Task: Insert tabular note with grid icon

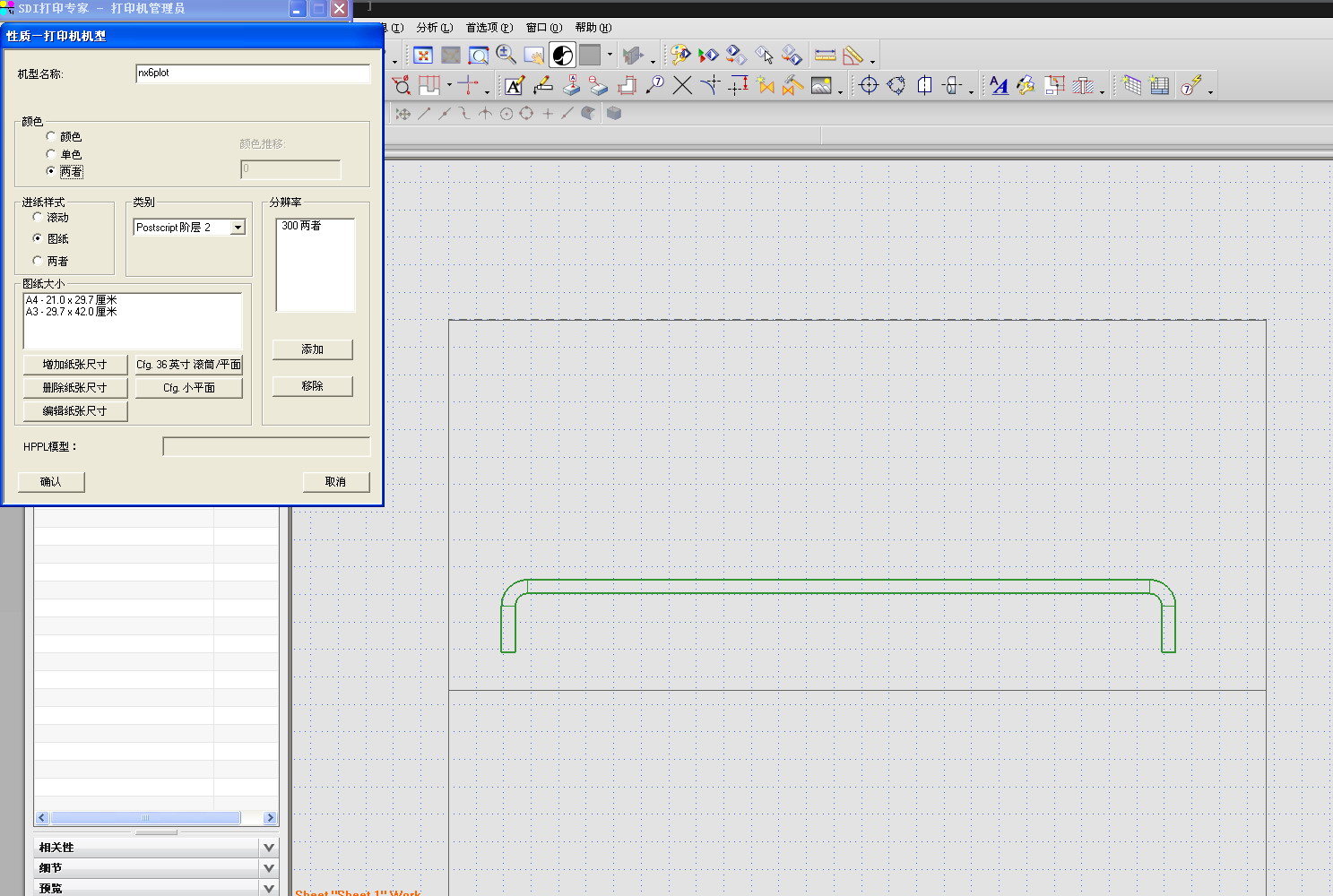Action: 1132,86
